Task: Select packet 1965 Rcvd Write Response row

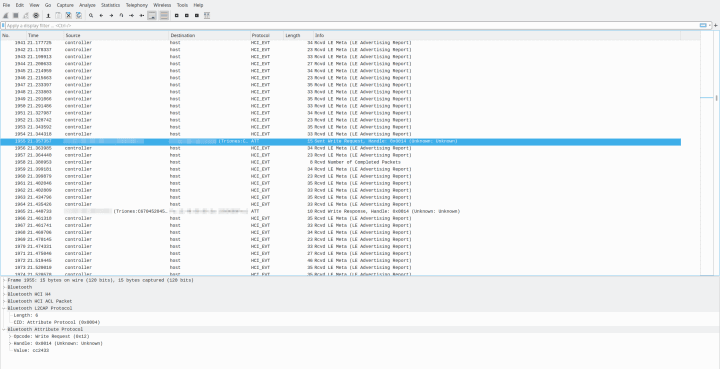Action: (x=340, y=211)
